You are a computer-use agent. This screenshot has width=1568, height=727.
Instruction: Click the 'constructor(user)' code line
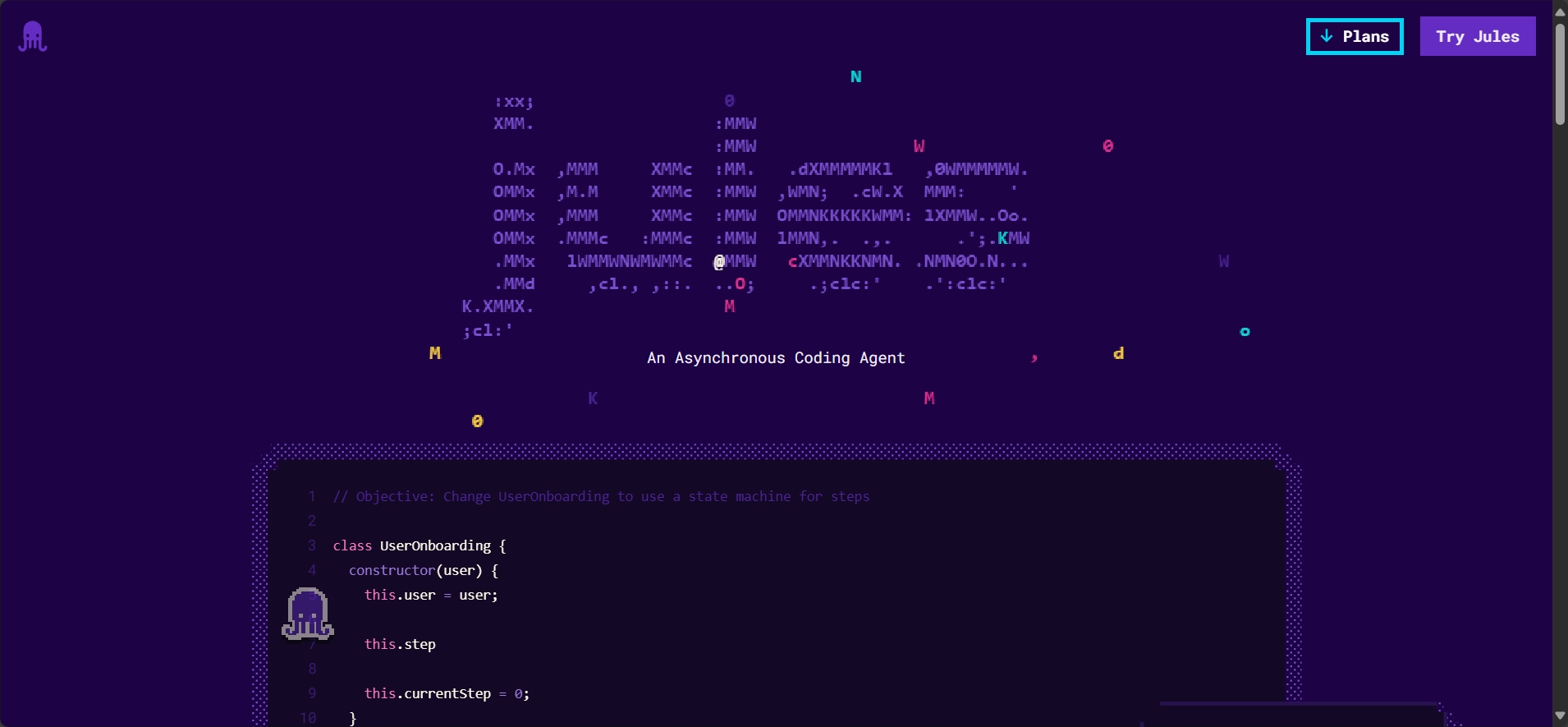click(x=423, y=570)
